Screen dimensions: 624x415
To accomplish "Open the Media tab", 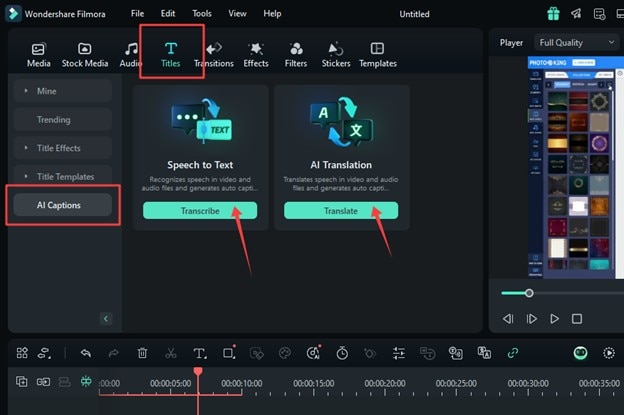I will click(39, 55).
